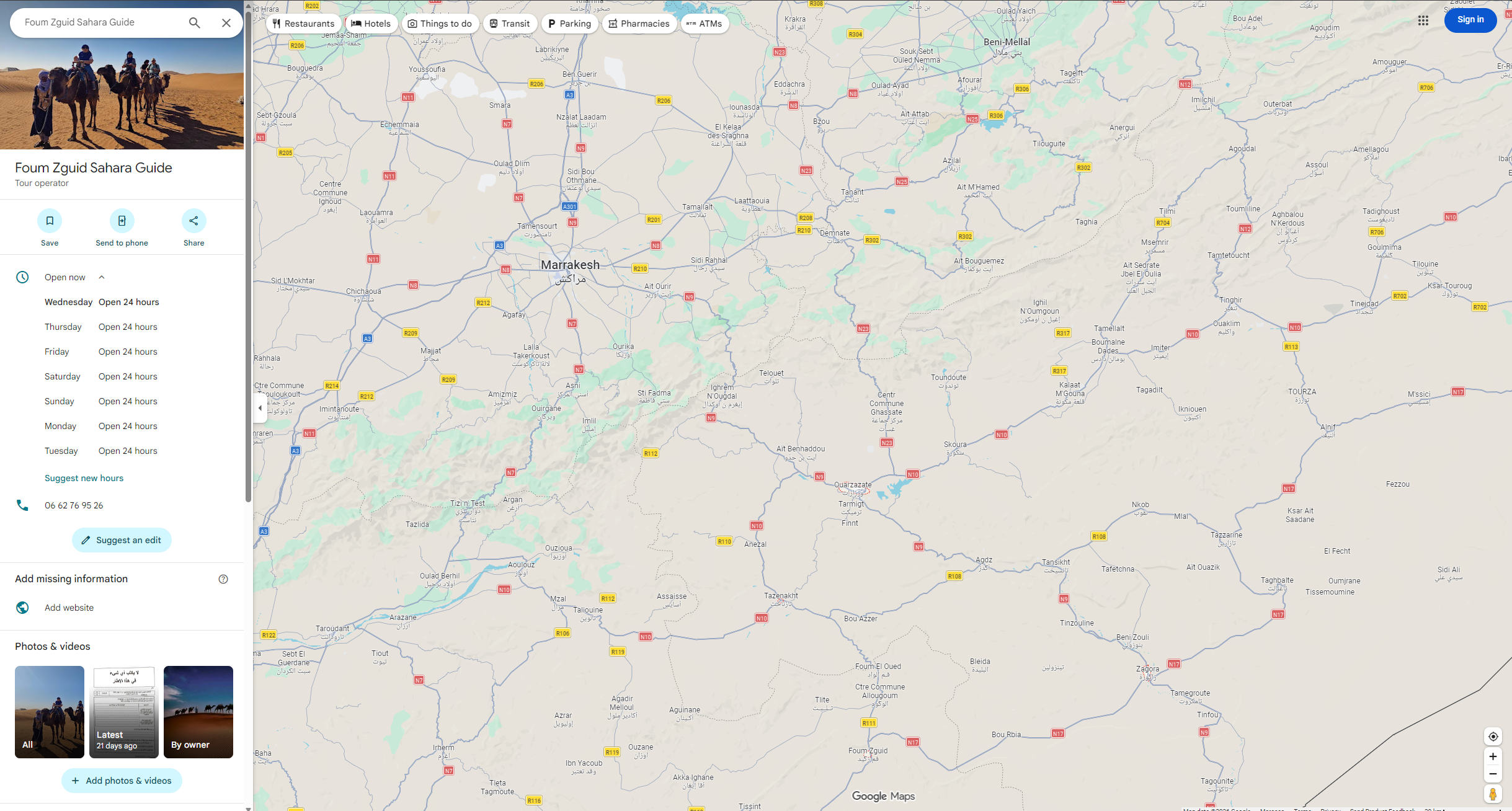Click the Sign in button

pos(1470,20)
